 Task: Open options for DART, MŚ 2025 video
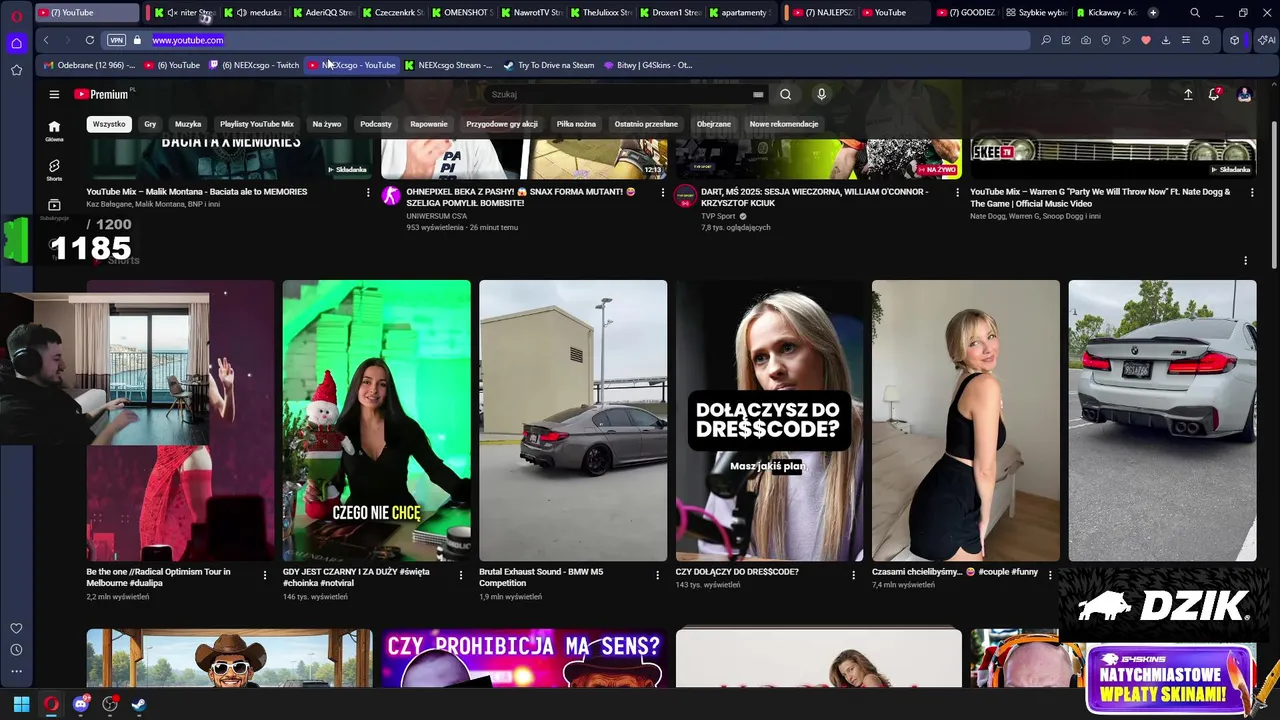click(x=957, y=192)
